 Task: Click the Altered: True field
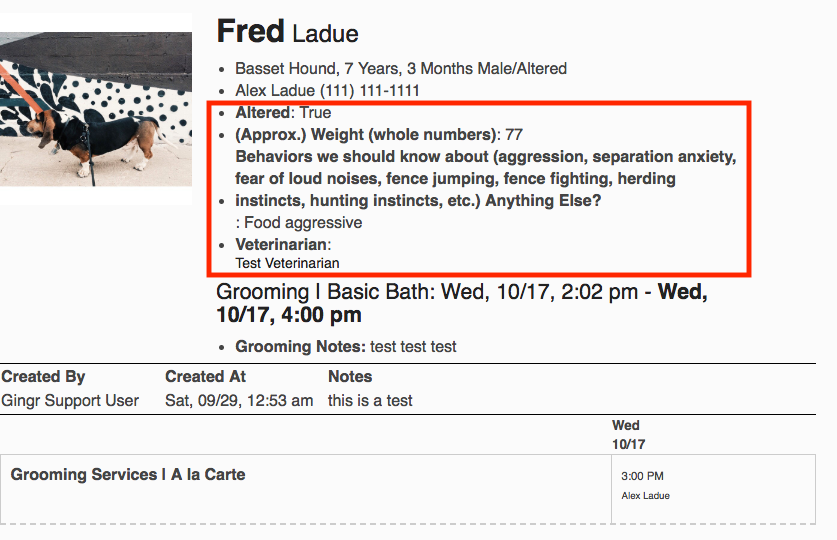[x=283, y=113]
